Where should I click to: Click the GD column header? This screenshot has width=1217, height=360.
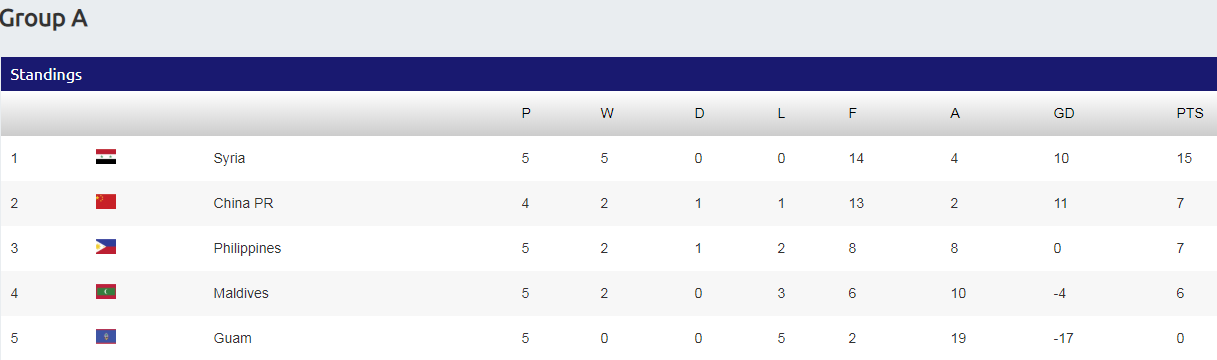(1064, 113)
